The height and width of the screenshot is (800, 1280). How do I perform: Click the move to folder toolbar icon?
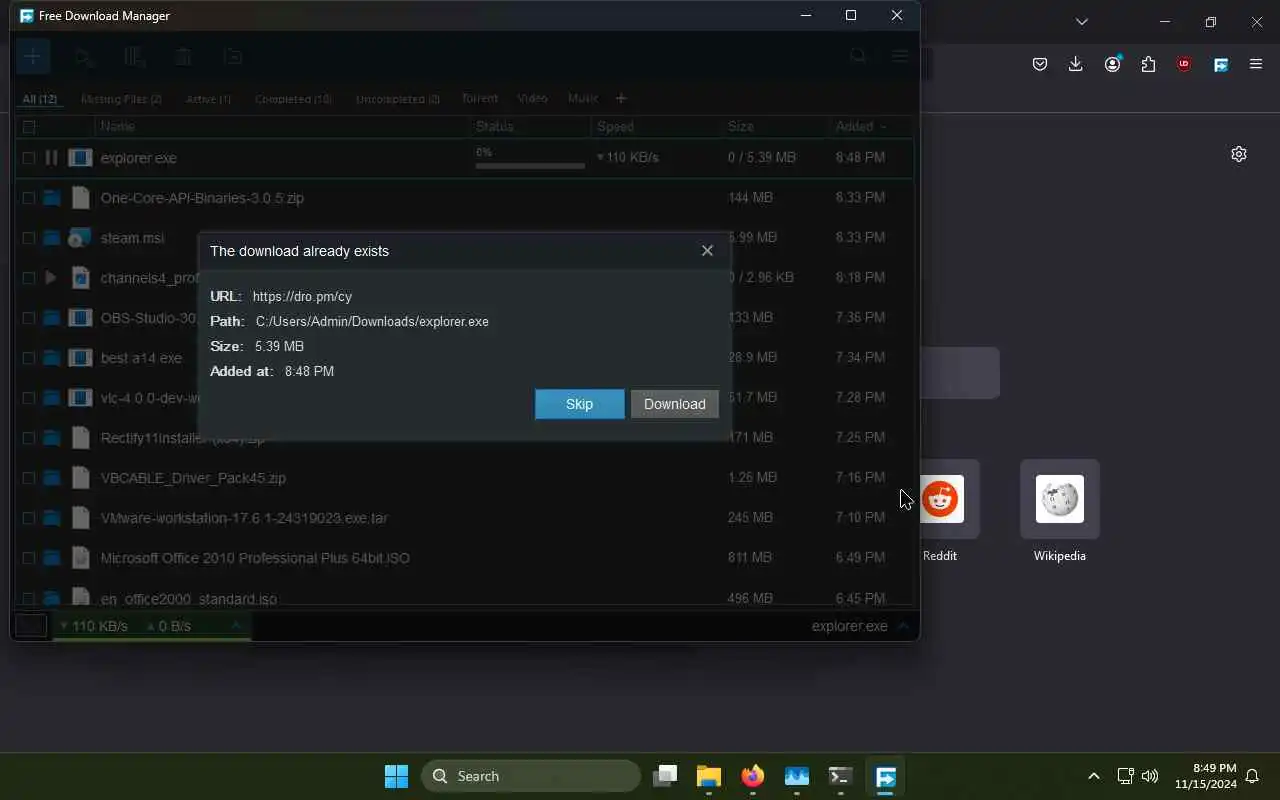(x=233, y=57)
